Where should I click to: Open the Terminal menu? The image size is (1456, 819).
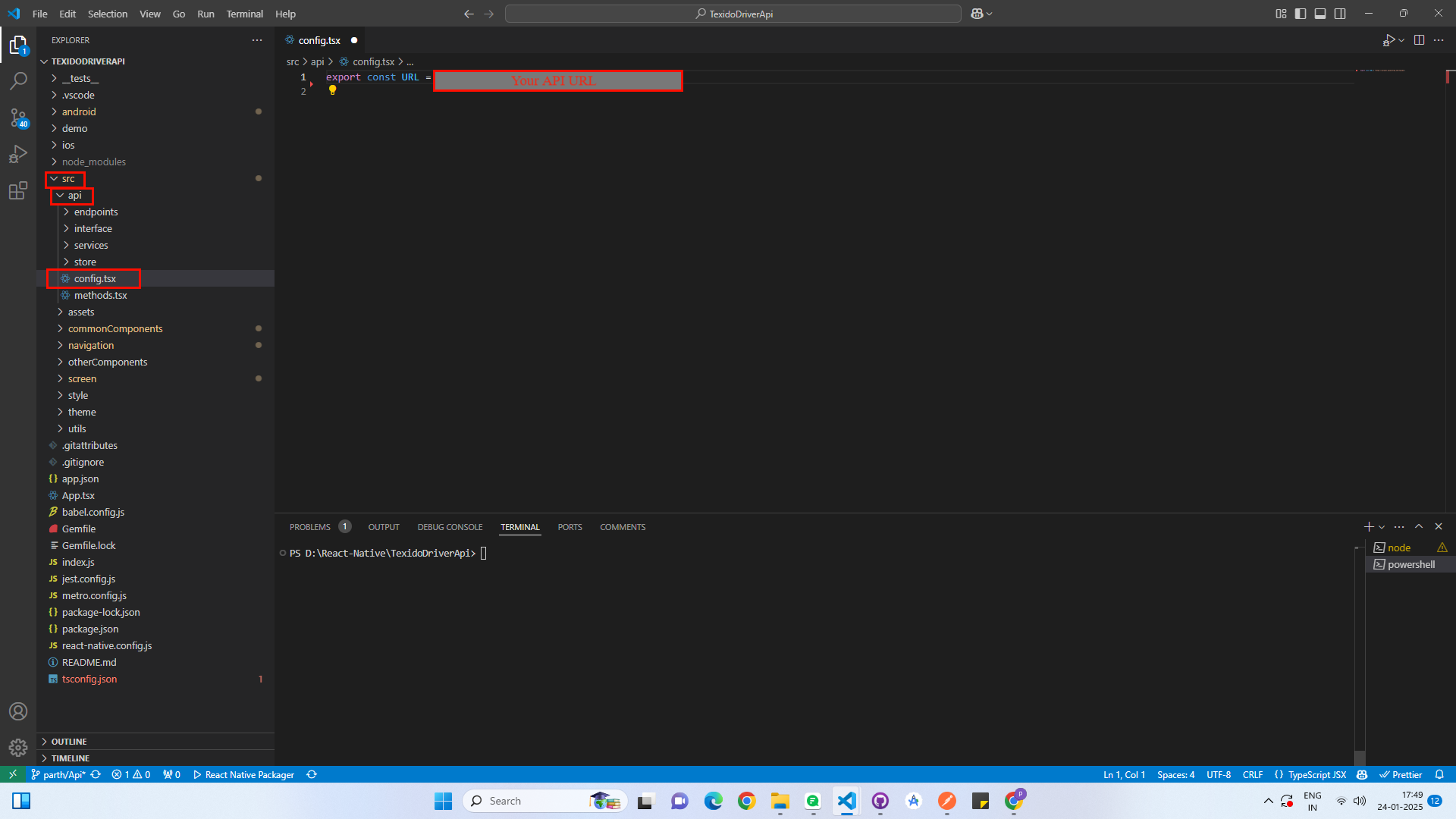point(244,14)
